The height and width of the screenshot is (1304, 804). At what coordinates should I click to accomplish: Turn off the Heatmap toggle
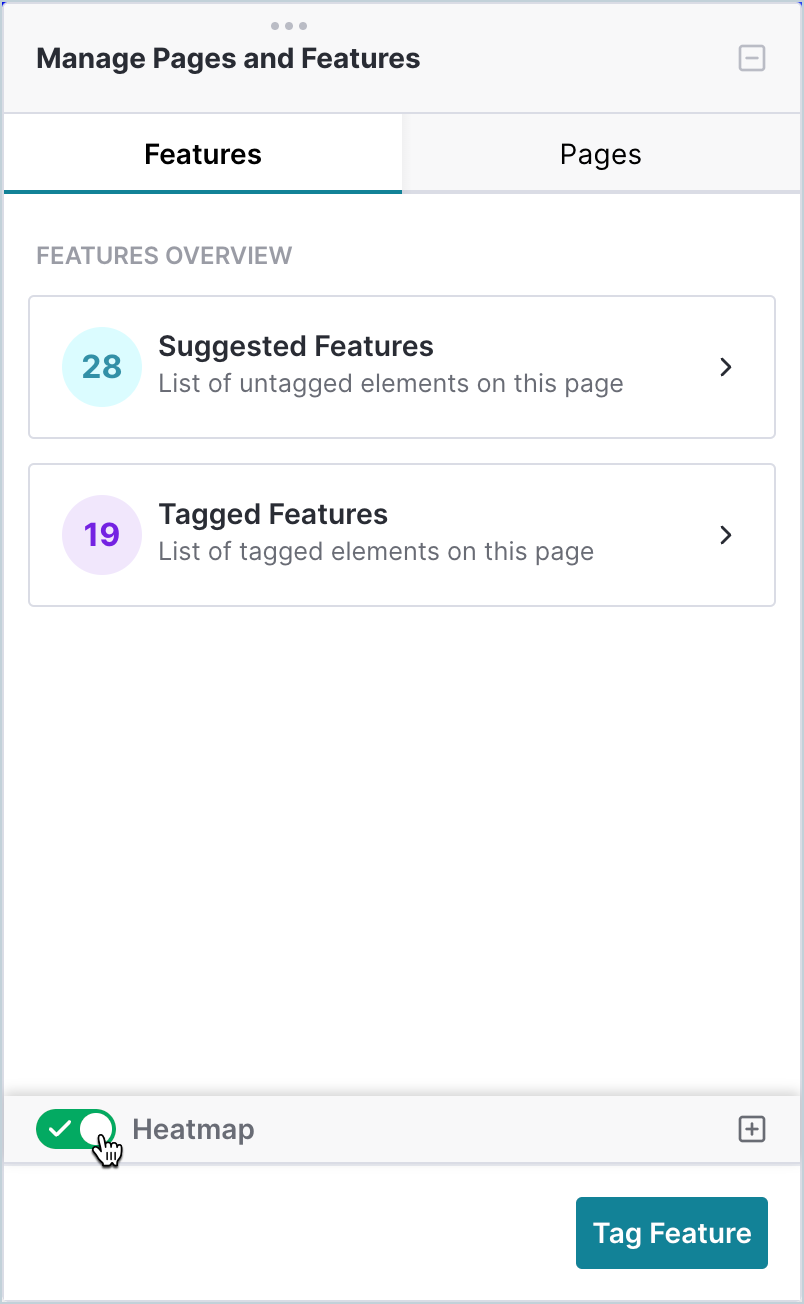[76, 1129]
